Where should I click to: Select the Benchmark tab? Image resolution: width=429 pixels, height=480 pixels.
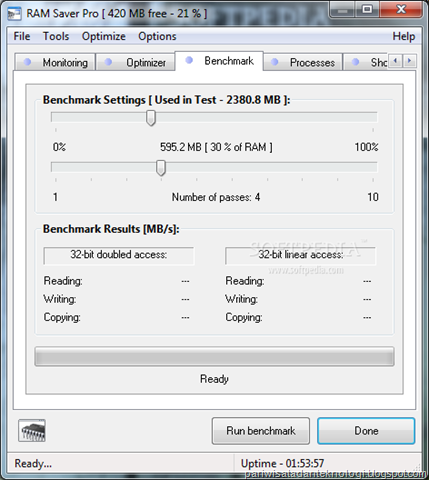tap(219, 61)
